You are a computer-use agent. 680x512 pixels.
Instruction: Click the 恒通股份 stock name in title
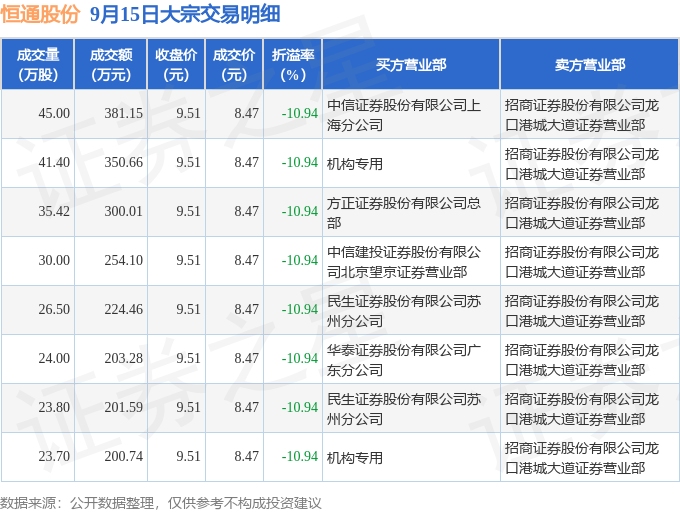(40, 14)
